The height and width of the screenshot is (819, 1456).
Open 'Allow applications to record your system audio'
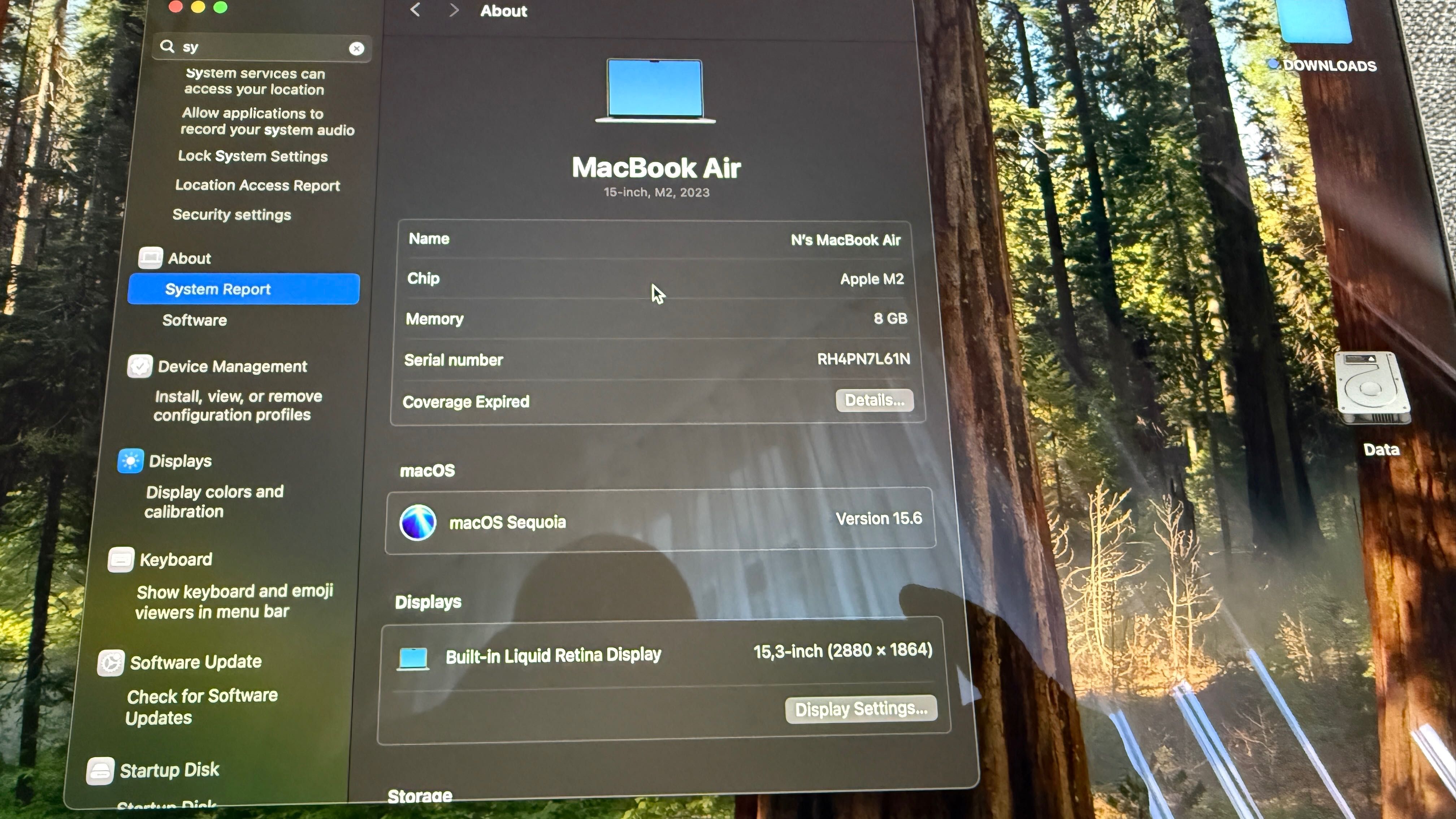click(267, 122)
